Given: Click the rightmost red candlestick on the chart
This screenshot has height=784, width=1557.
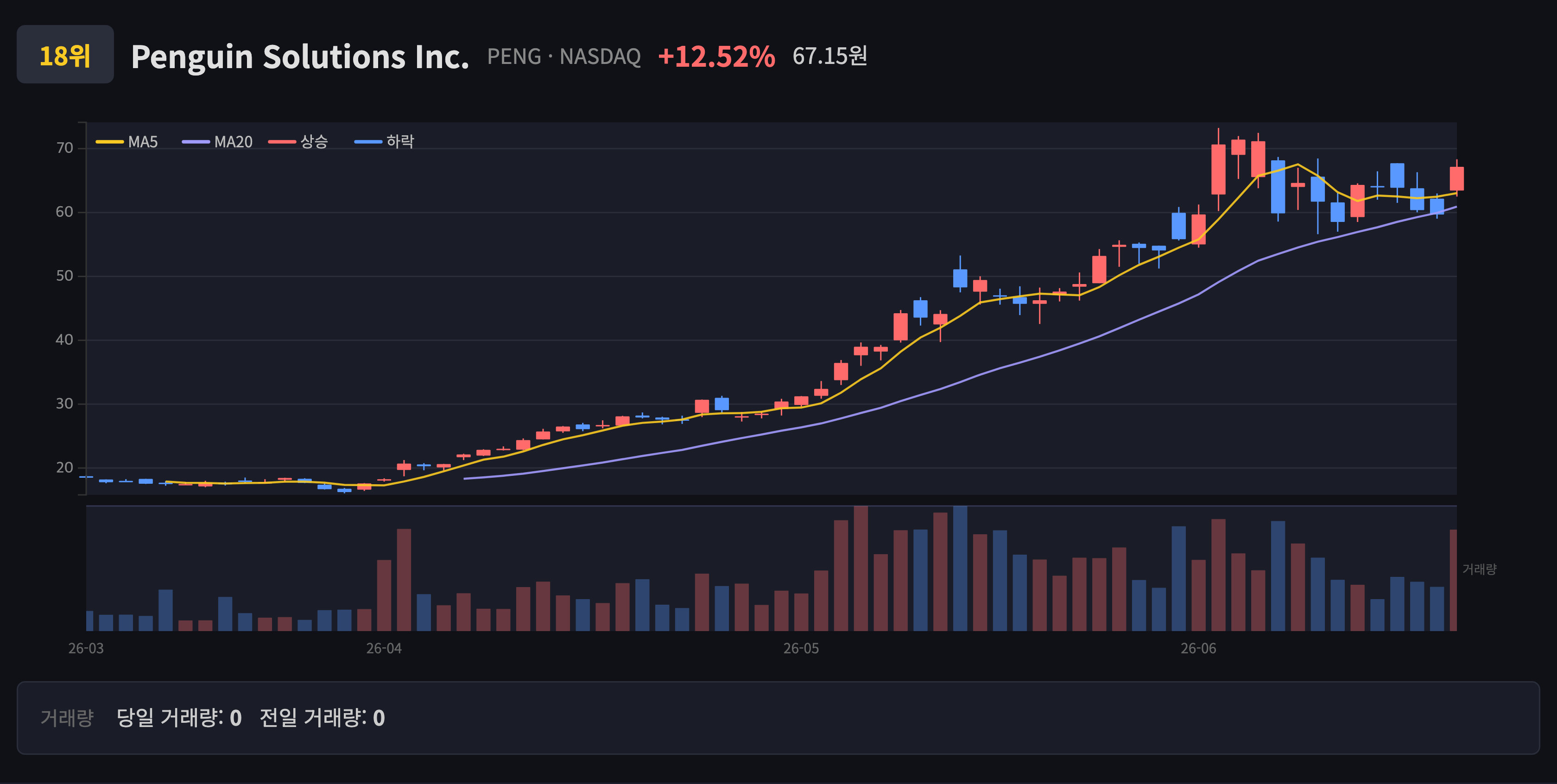Looking at the screenshot, I should click(x=1456, y=179).
